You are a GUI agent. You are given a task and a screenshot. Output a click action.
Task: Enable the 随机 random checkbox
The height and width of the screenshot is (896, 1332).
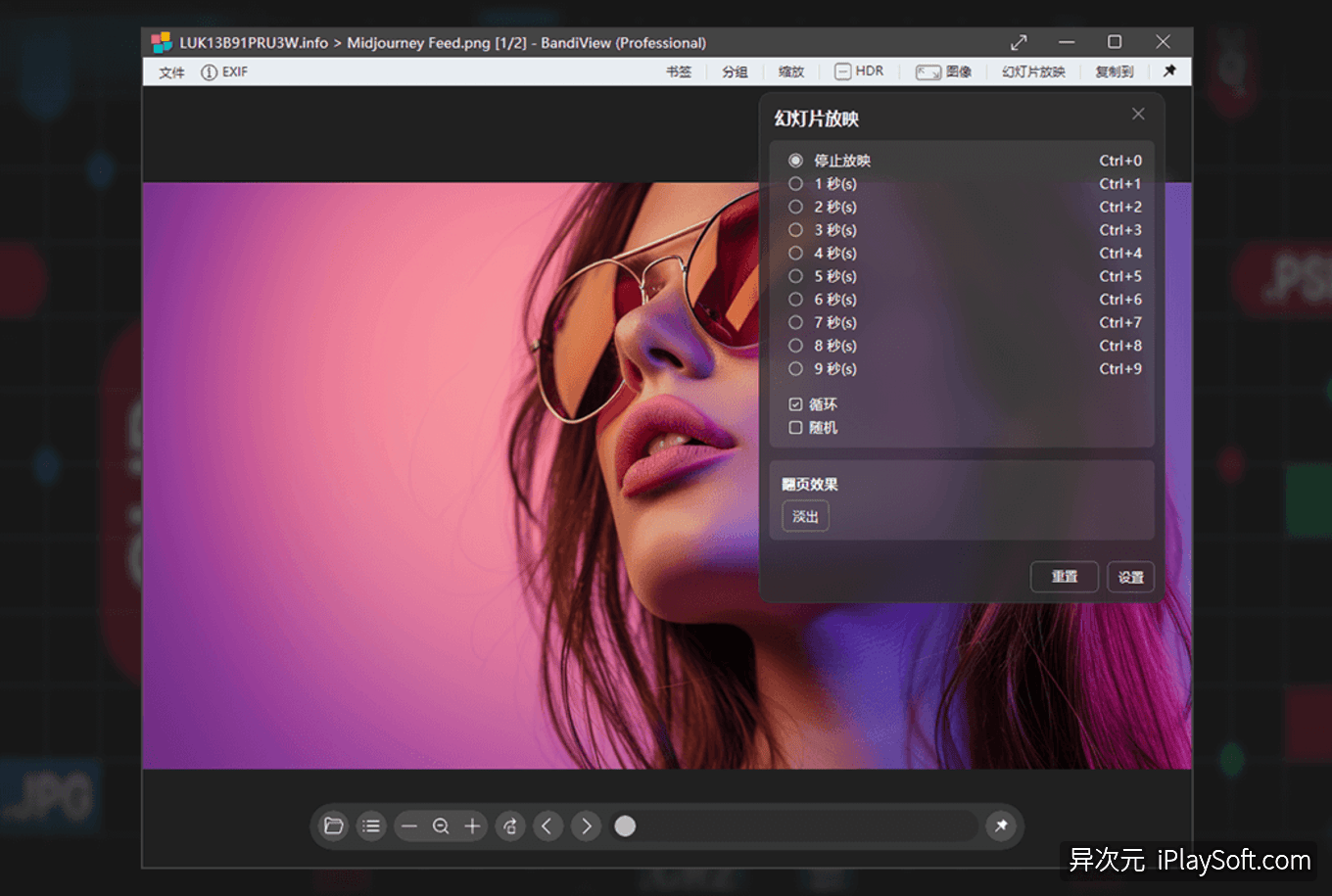tap(795, 428)
